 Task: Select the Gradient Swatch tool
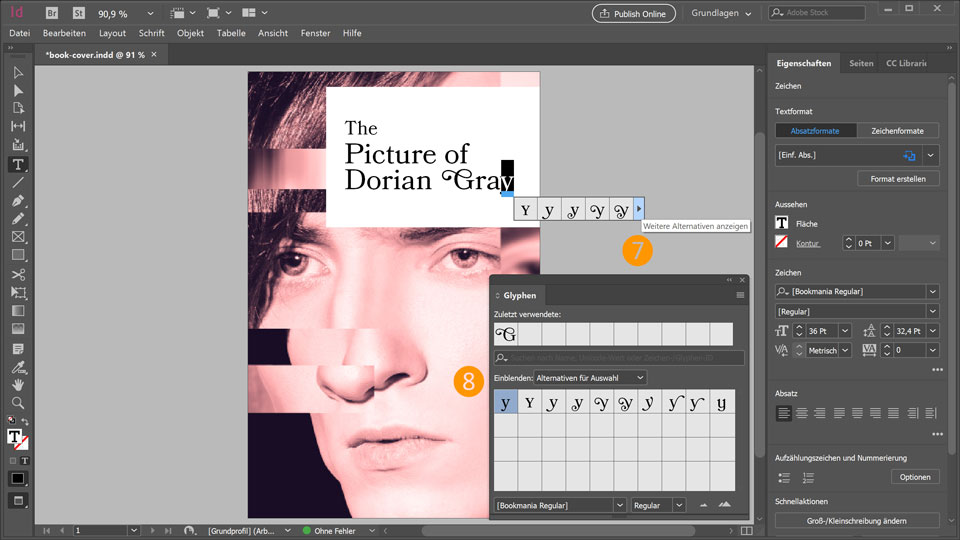[18, 311]
